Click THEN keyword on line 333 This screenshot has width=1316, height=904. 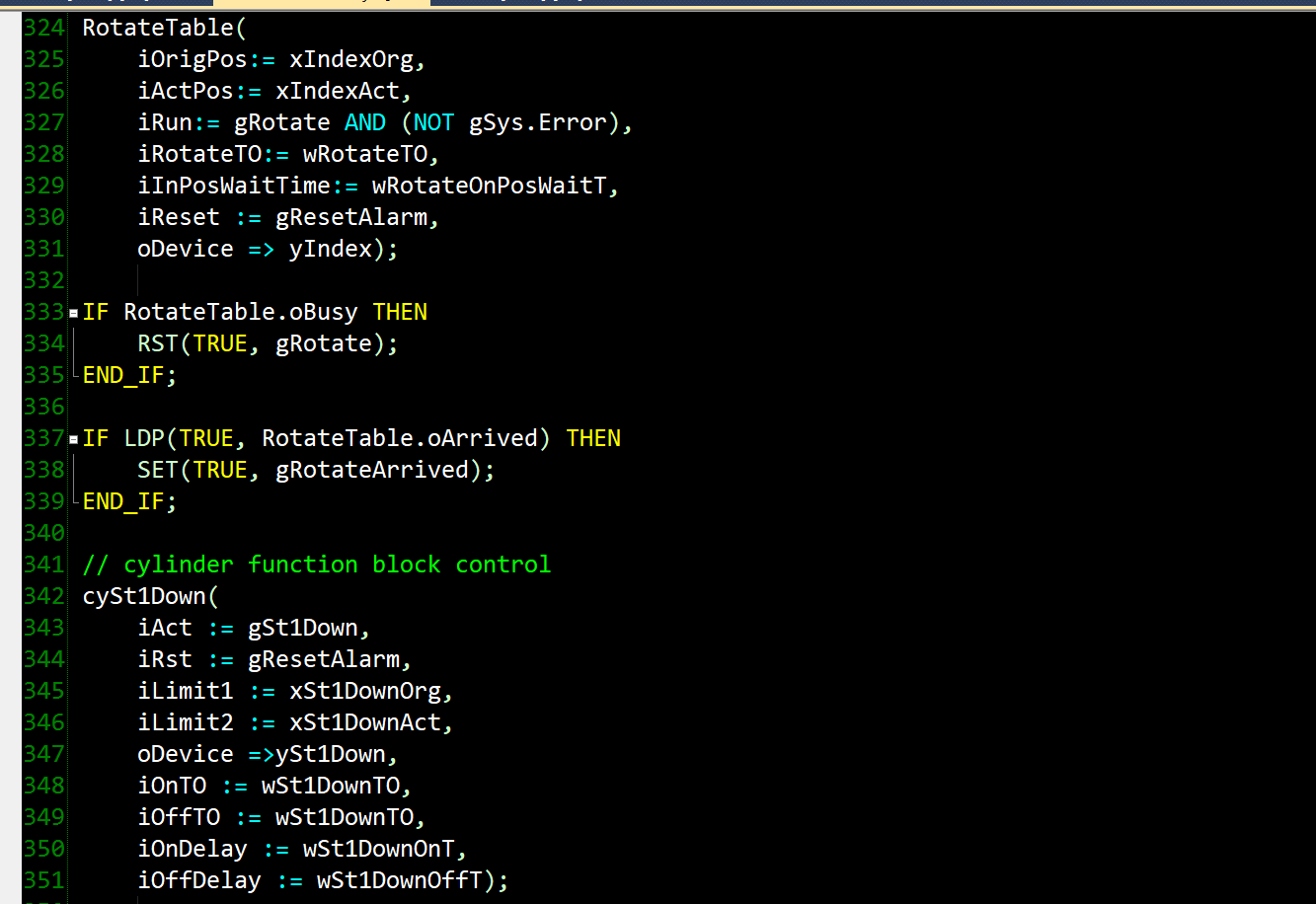click(x=400, y=312)
